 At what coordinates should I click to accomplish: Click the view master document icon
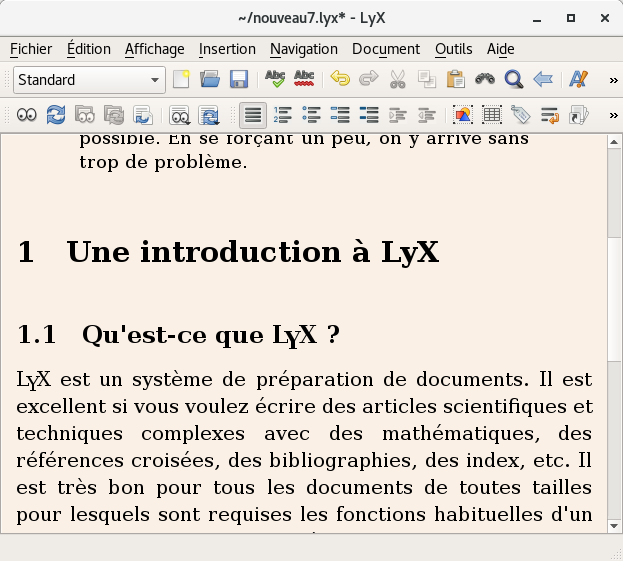point(85,115)
